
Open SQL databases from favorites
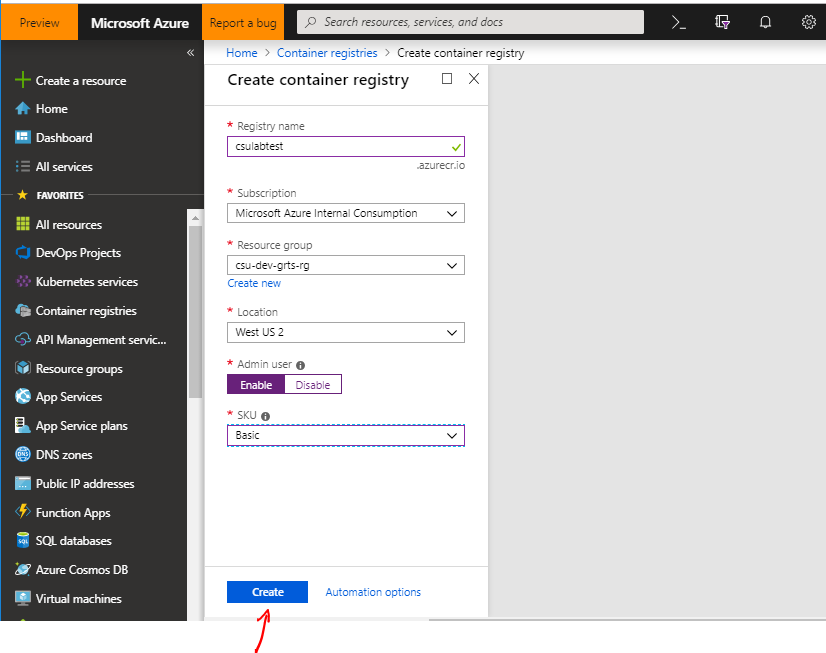pos(74,541)
